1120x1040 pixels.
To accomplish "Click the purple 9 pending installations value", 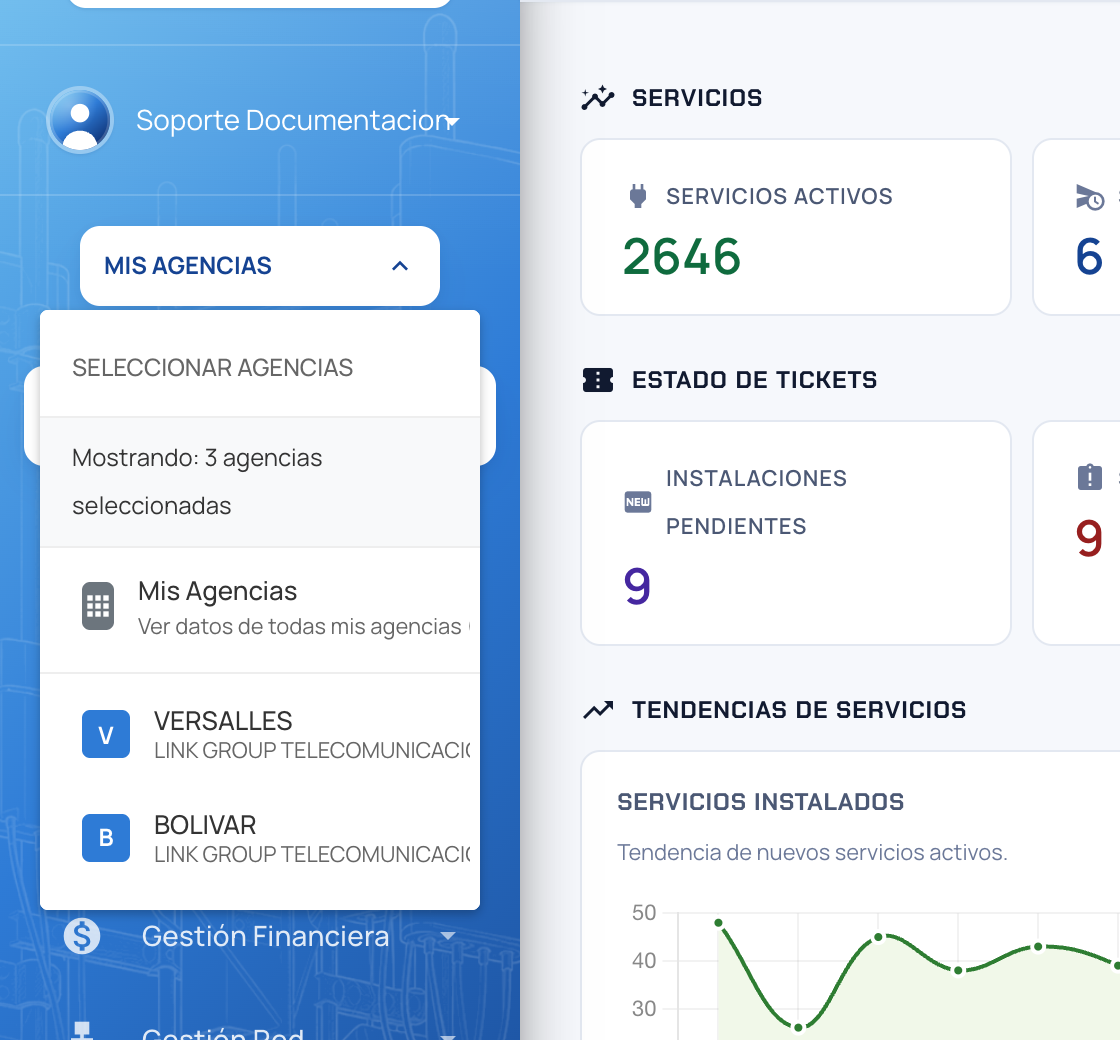I will coord(637,586).
